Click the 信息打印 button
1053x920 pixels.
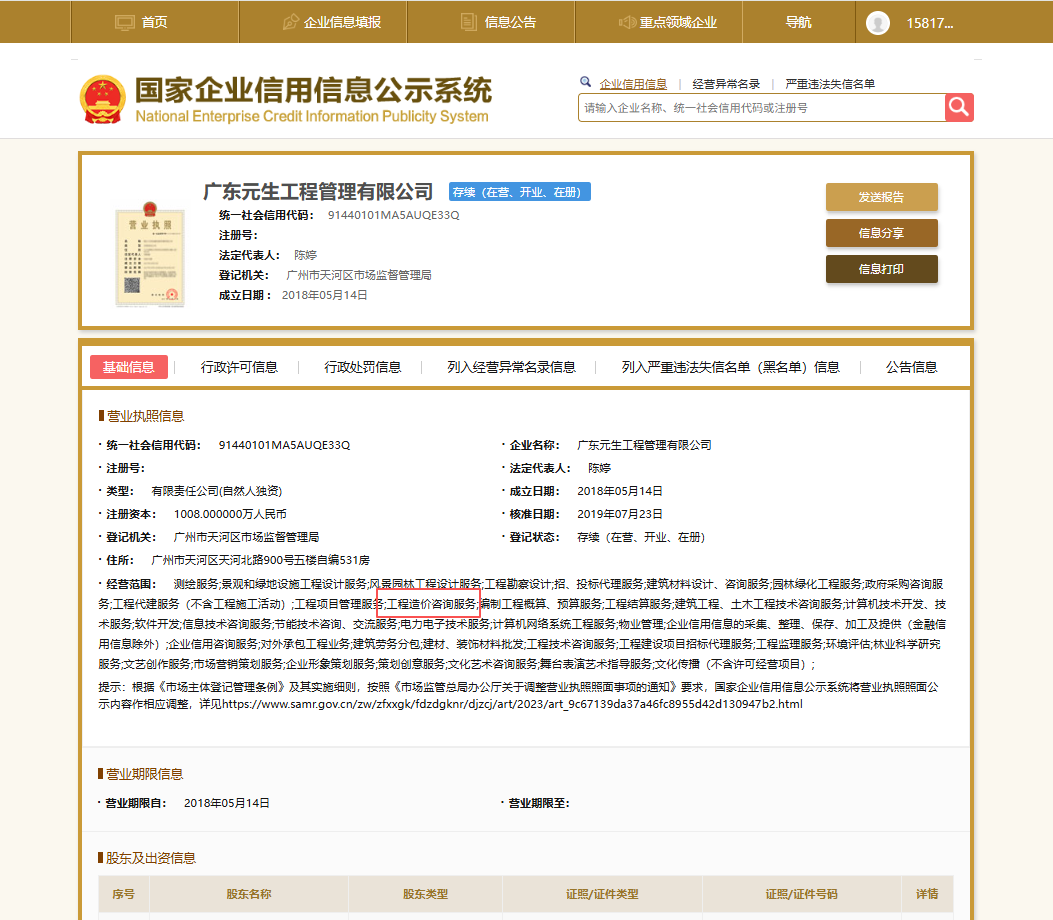(x=881, y=268)
